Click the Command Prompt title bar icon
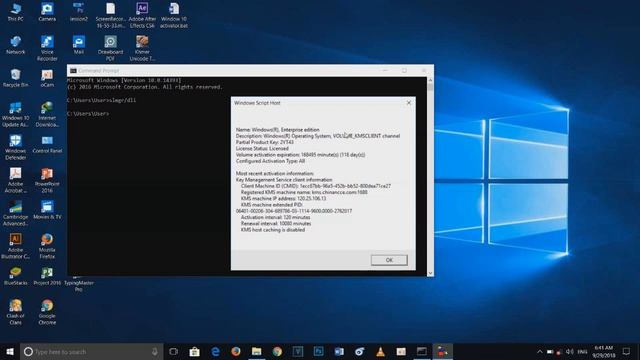Image resolution: width=640 pixels, height=360 pixels. pos(73,71)
